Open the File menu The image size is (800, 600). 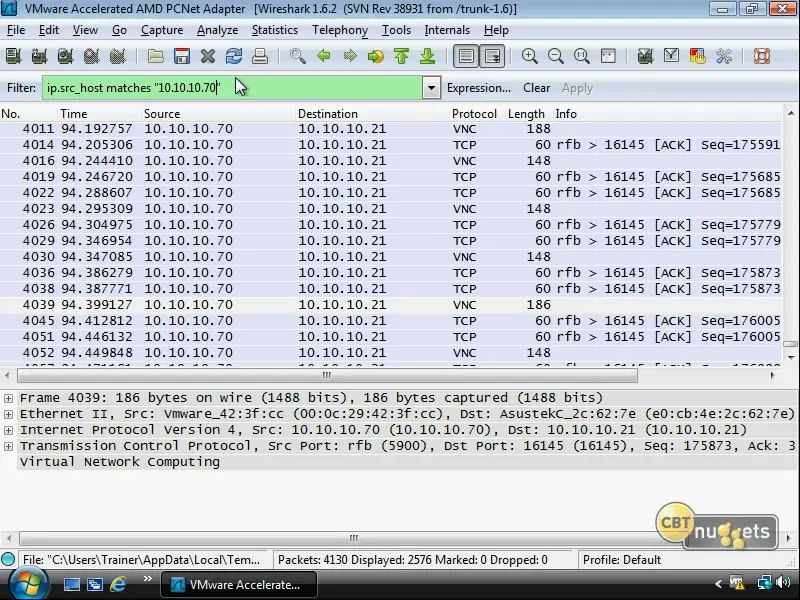tap(16, 30)
